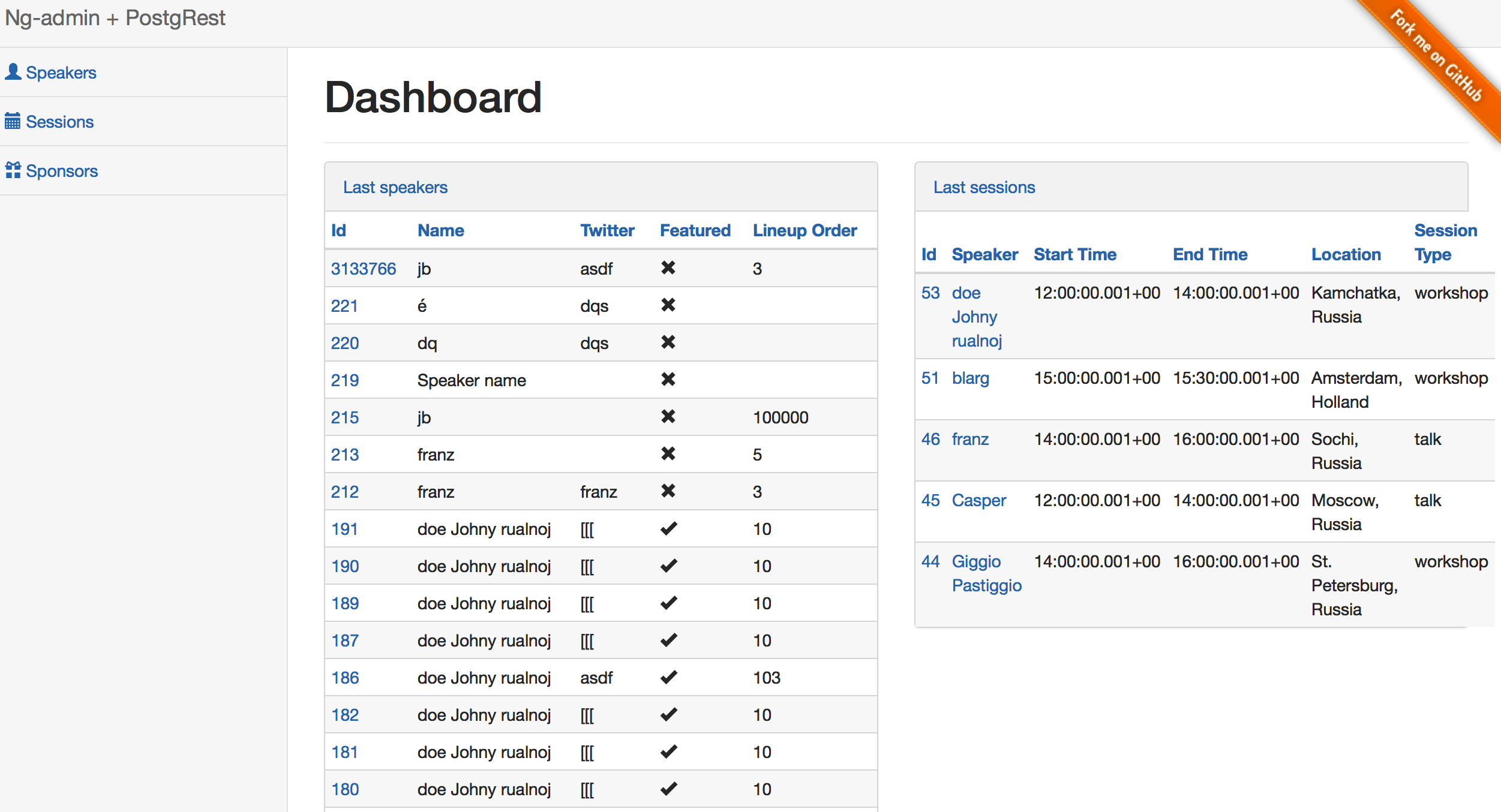Click the featured X mark for speaker 215
This screenshot has height=812, width=1501.
[668, 417]
